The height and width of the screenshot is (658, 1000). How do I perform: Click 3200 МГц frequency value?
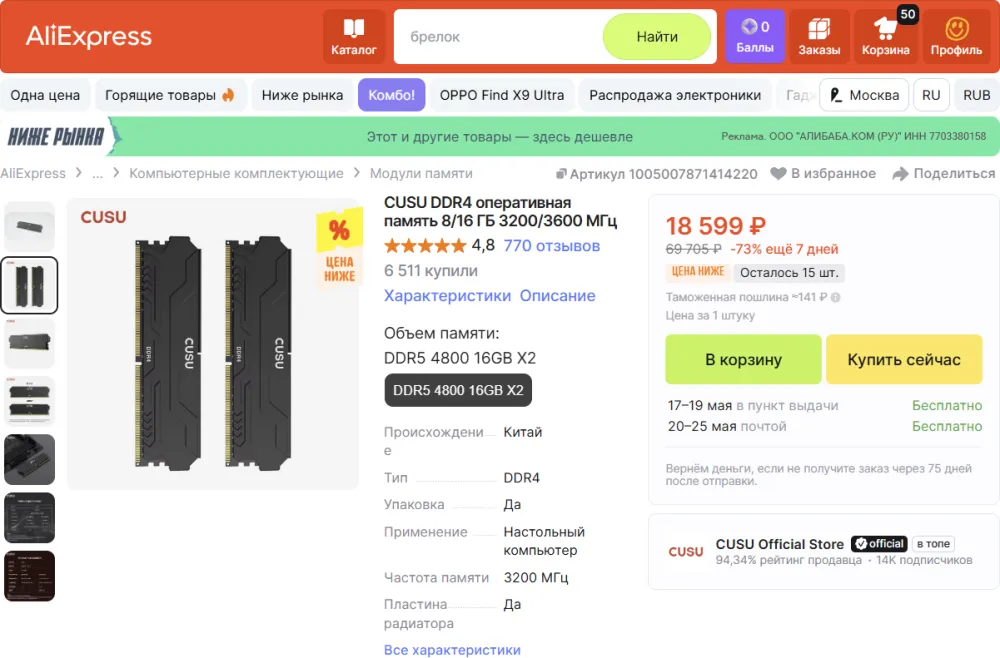(x=536, y=578)
